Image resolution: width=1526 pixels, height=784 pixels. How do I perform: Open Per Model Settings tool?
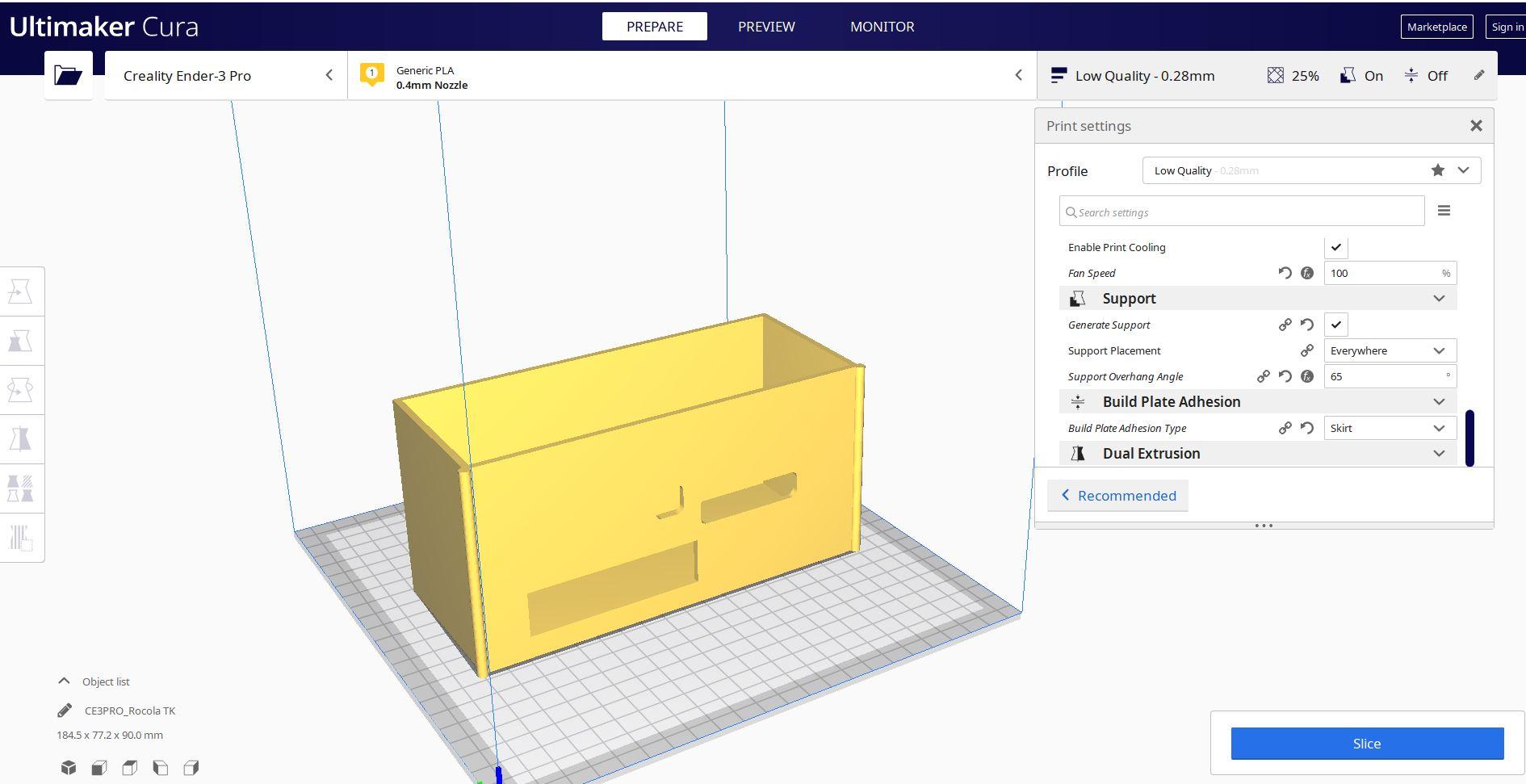[20, 488]
